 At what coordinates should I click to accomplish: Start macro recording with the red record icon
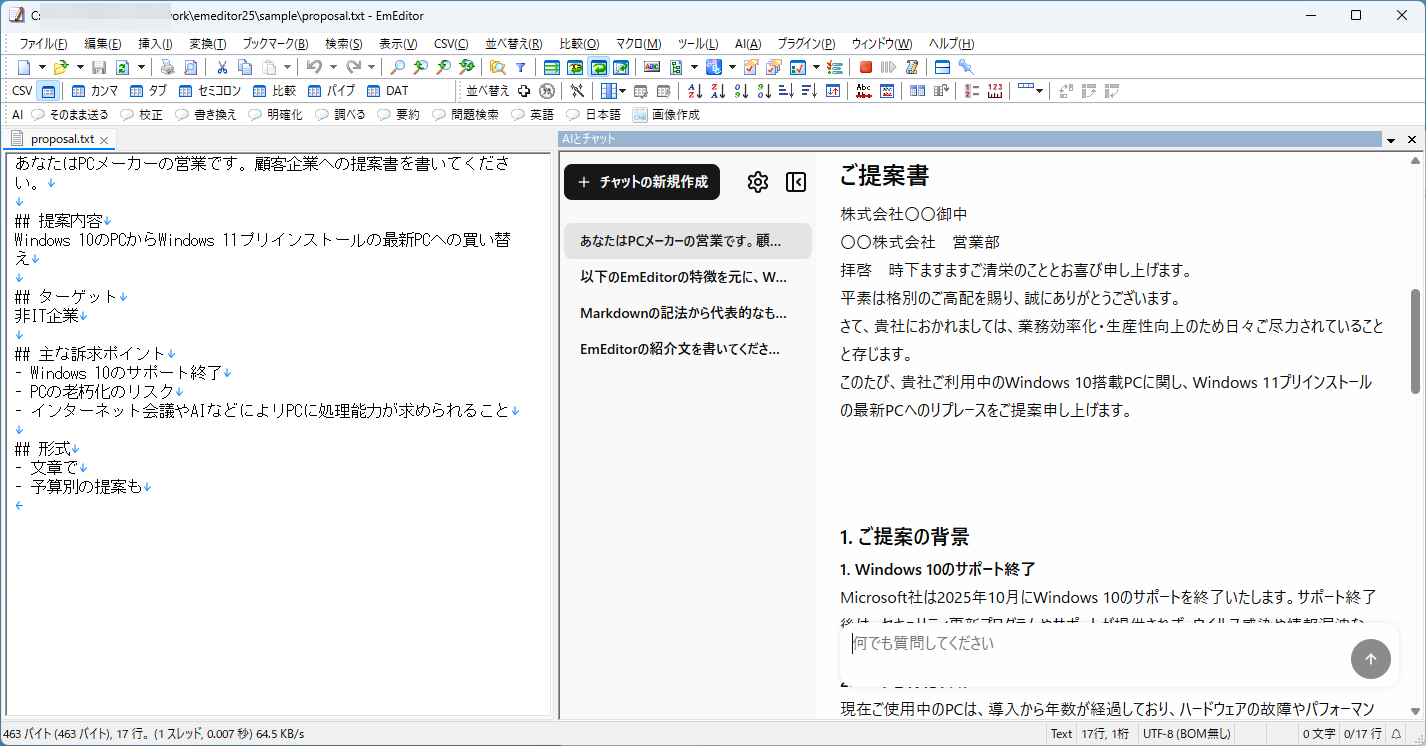pos(864,66)
